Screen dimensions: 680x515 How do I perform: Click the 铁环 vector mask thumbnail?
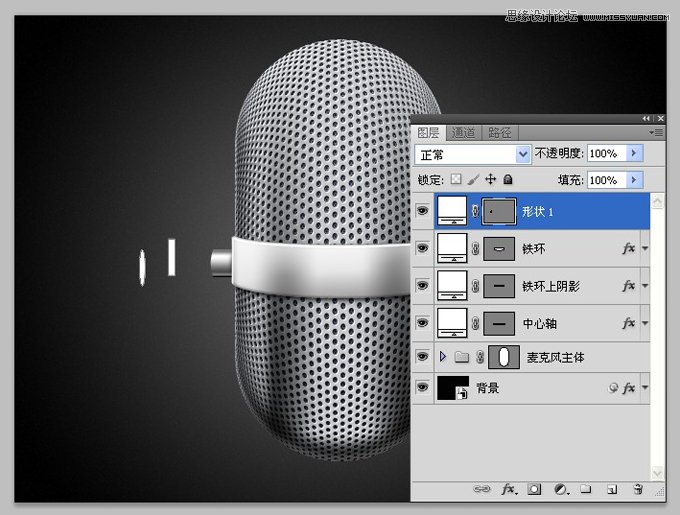pyautogui.click(x=499, y=249)
